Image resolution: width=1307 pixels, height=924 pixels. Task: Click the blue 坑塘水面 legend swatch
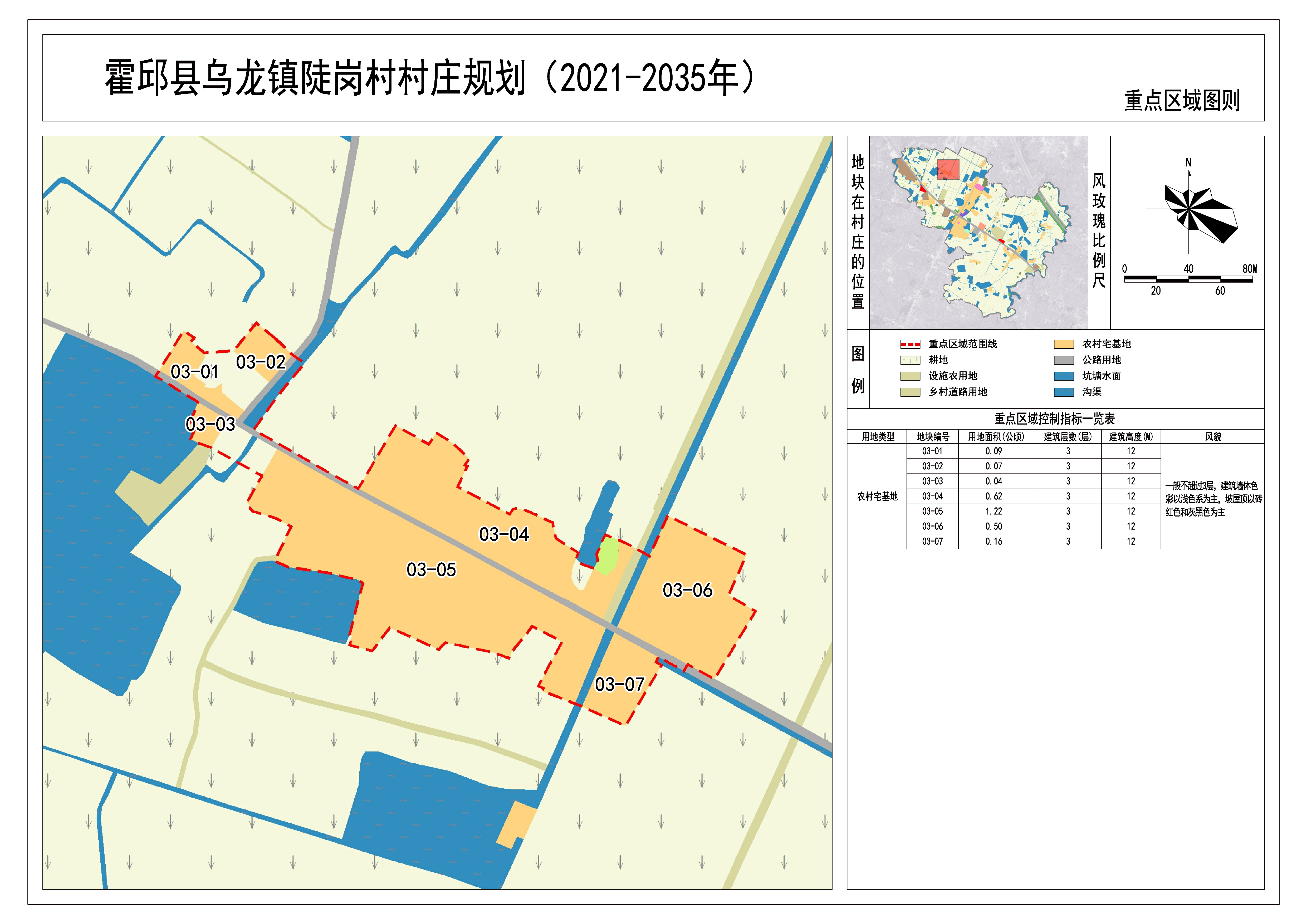click(1063, 376)
